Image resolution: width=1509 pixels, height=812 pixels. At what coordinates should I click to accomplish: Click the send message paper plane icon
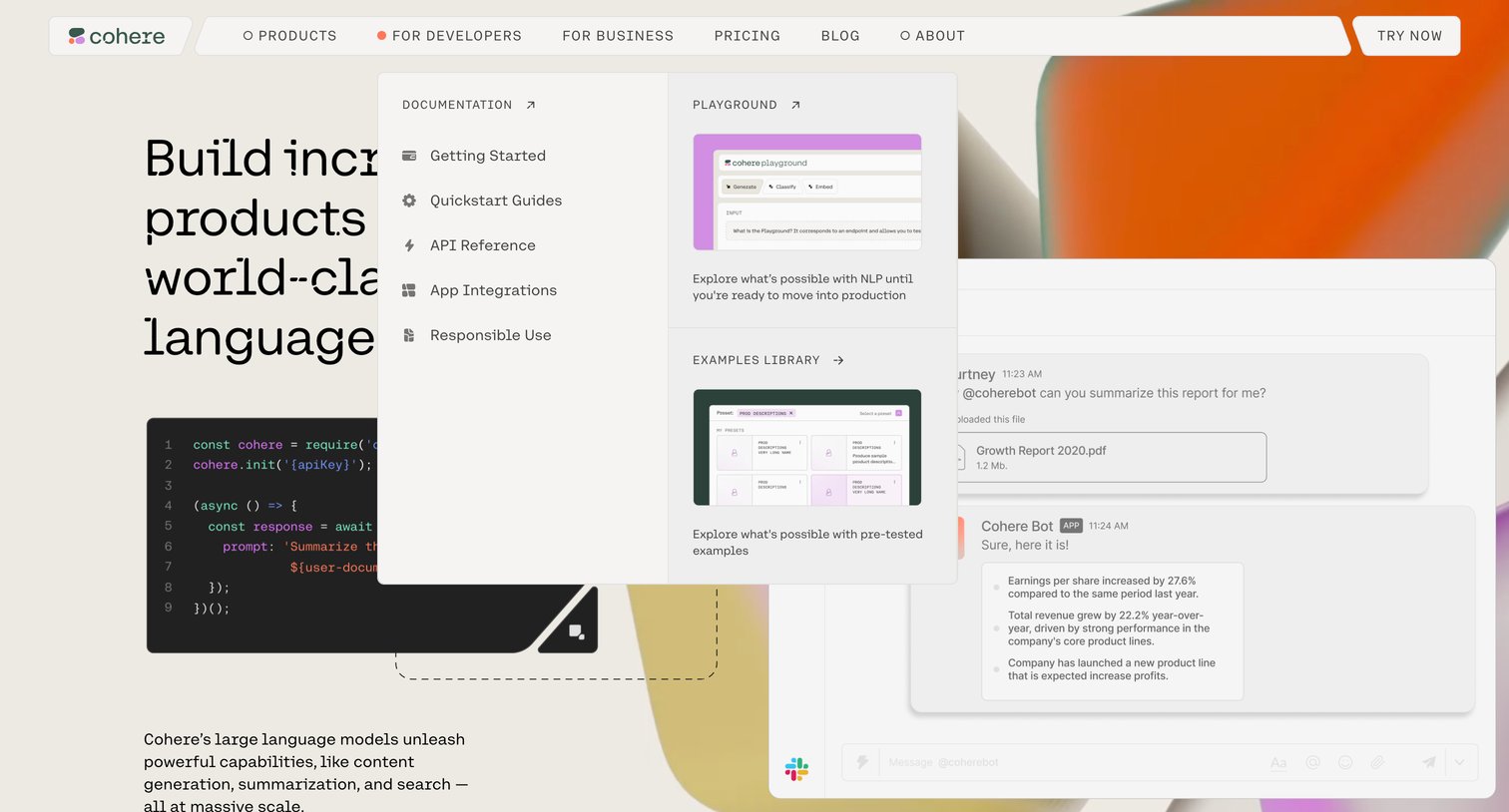[1429, 762]
